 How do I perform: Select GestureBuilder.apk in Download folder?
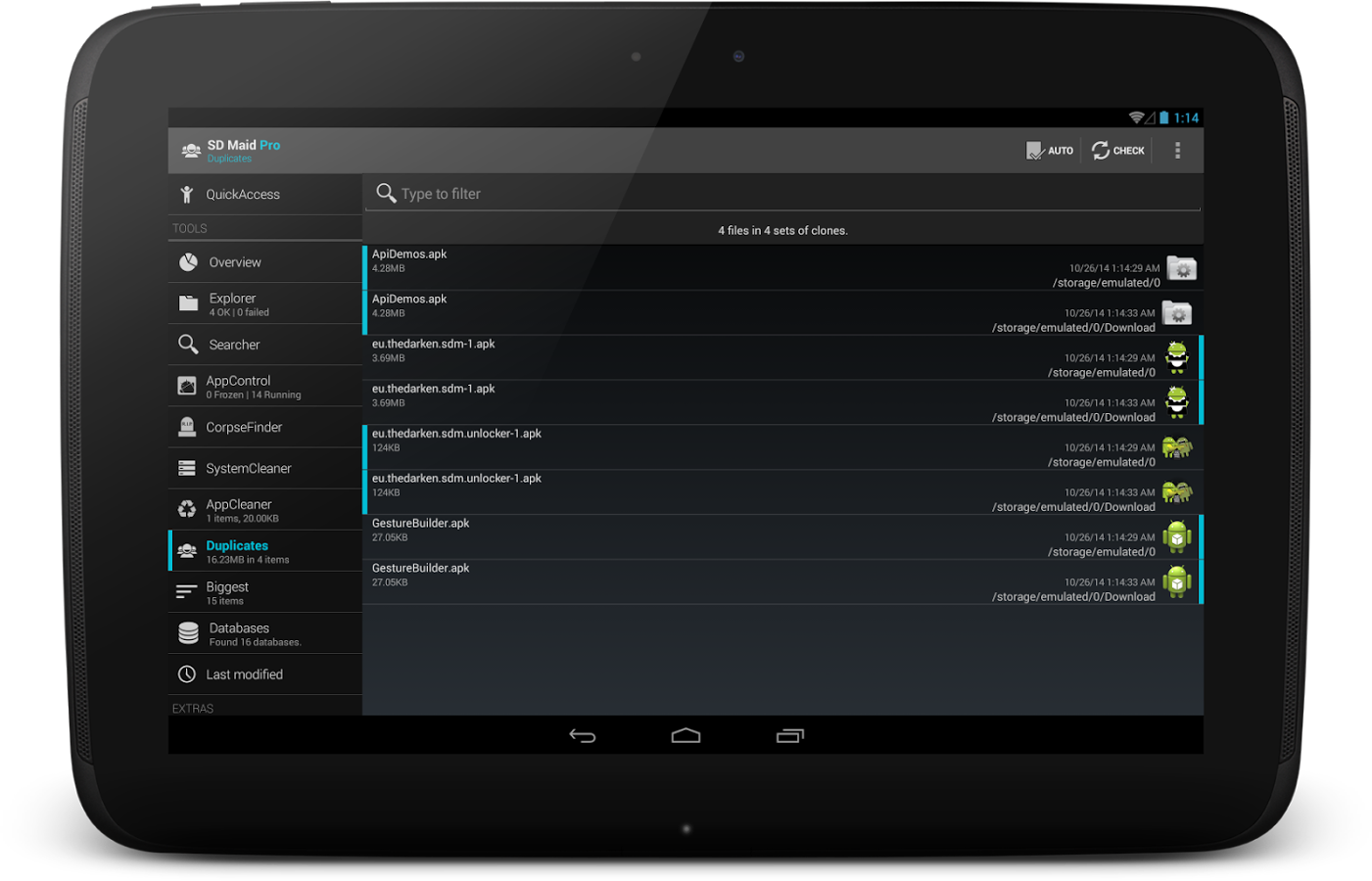[x=782, y=582]
